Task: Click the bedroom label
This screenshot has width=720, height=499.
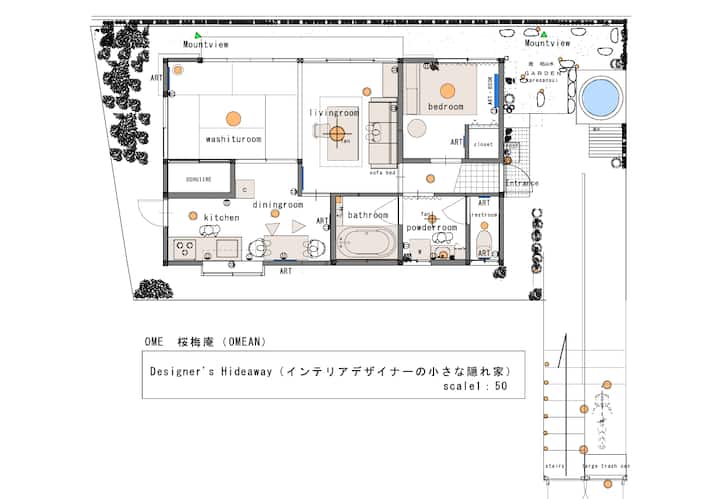Action: tap(445, 107)
